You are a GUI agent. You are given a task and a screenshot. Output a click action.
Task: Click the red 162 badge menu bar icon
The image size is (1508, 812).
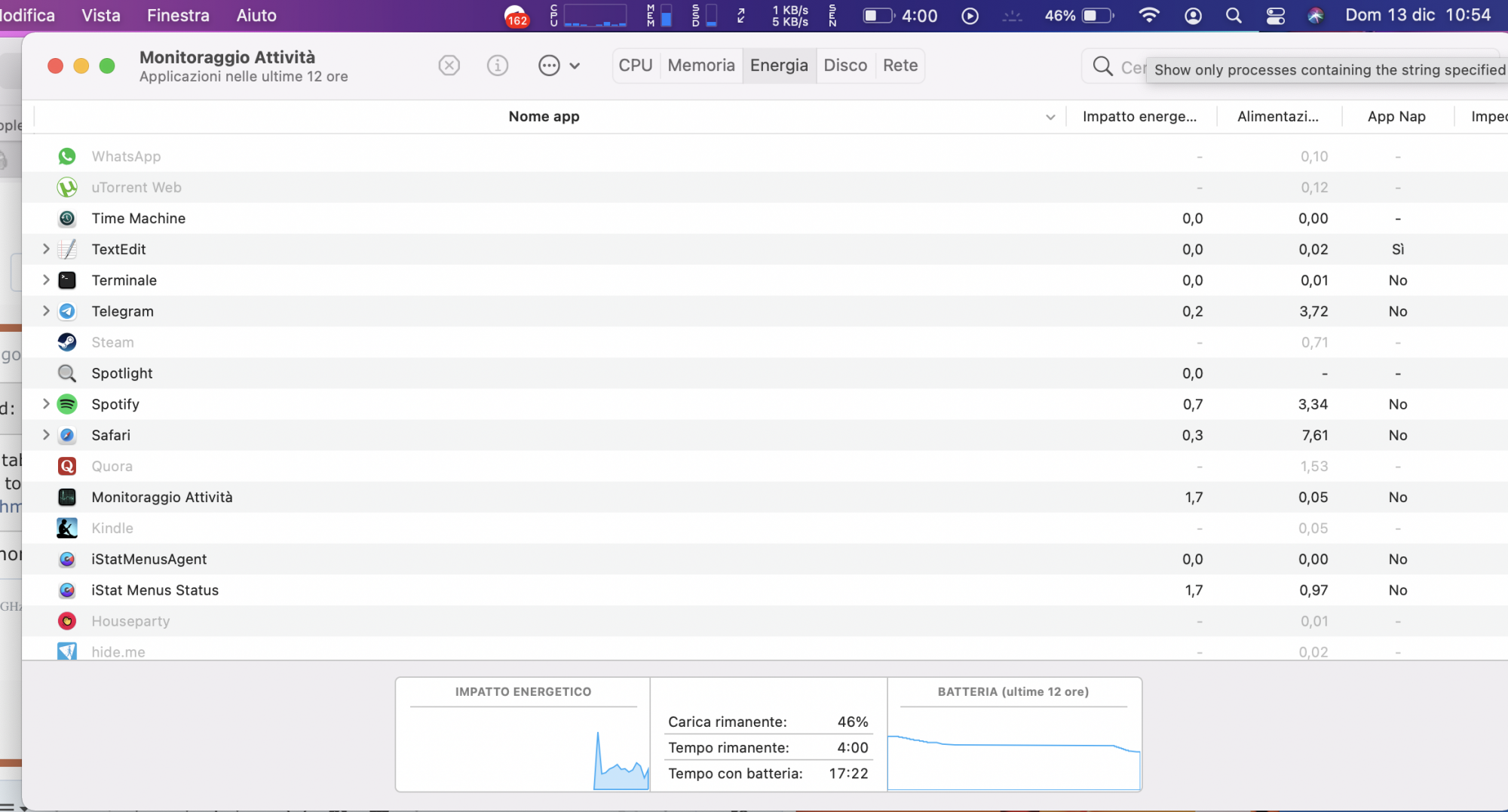(x=516, y=16)
